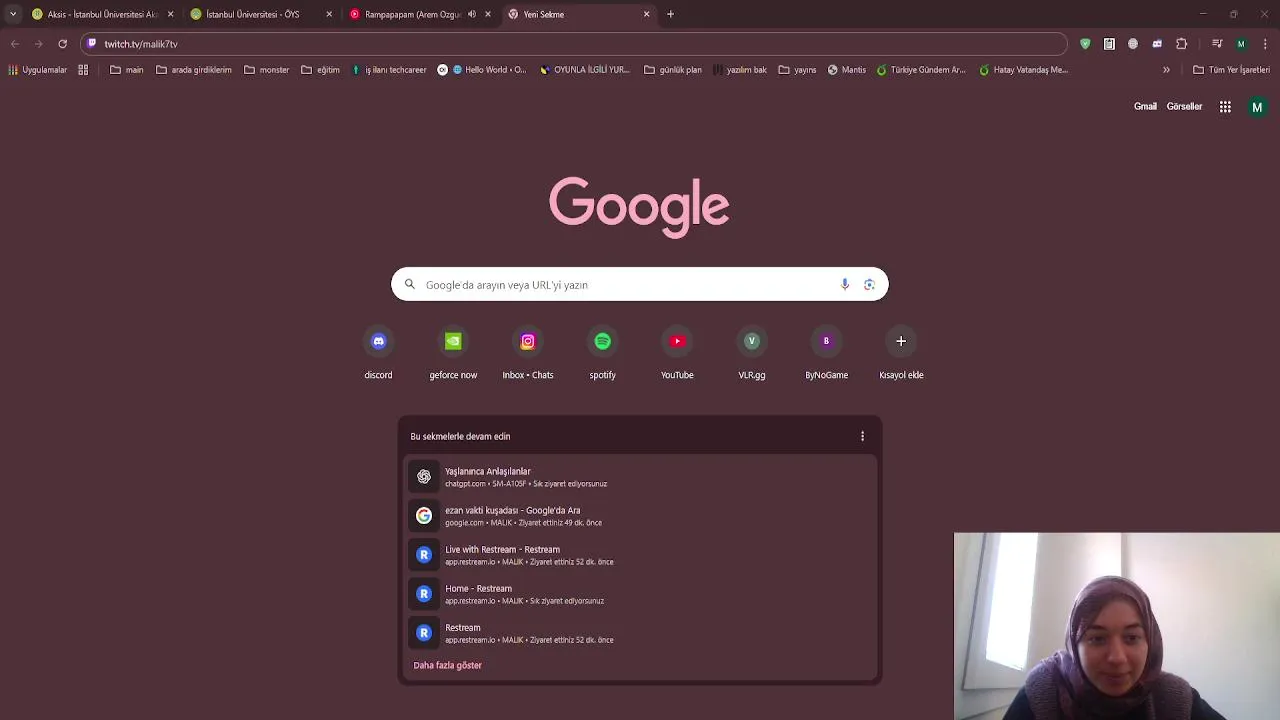Open 'Hello World • O...' bookmark
This screenshot has width=1280, height=720.
coord(482,70)
